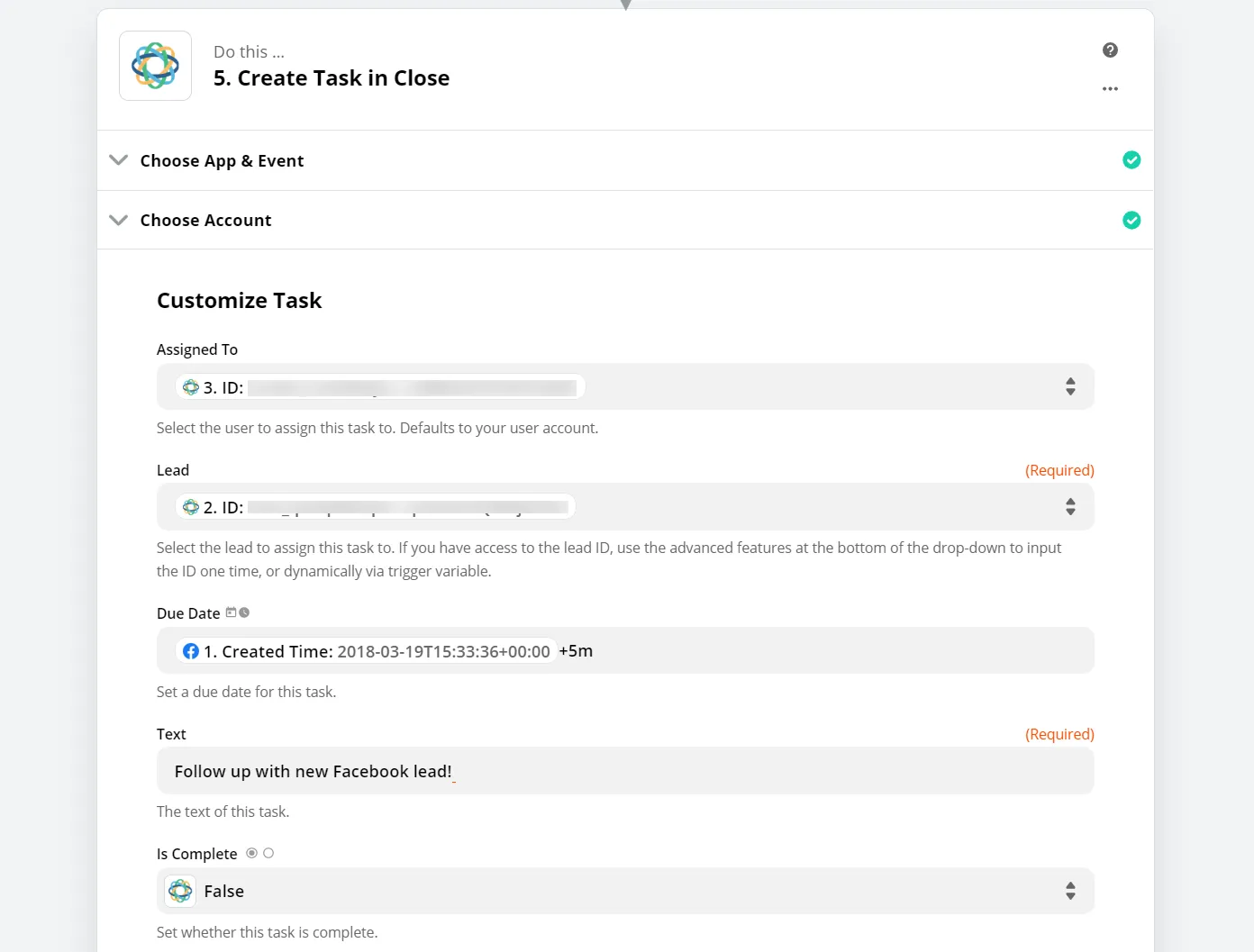This screenshot has height=952, width=1254.
Task: Click the clock icon beside Due Date
Action: click(x=244, y=612)
